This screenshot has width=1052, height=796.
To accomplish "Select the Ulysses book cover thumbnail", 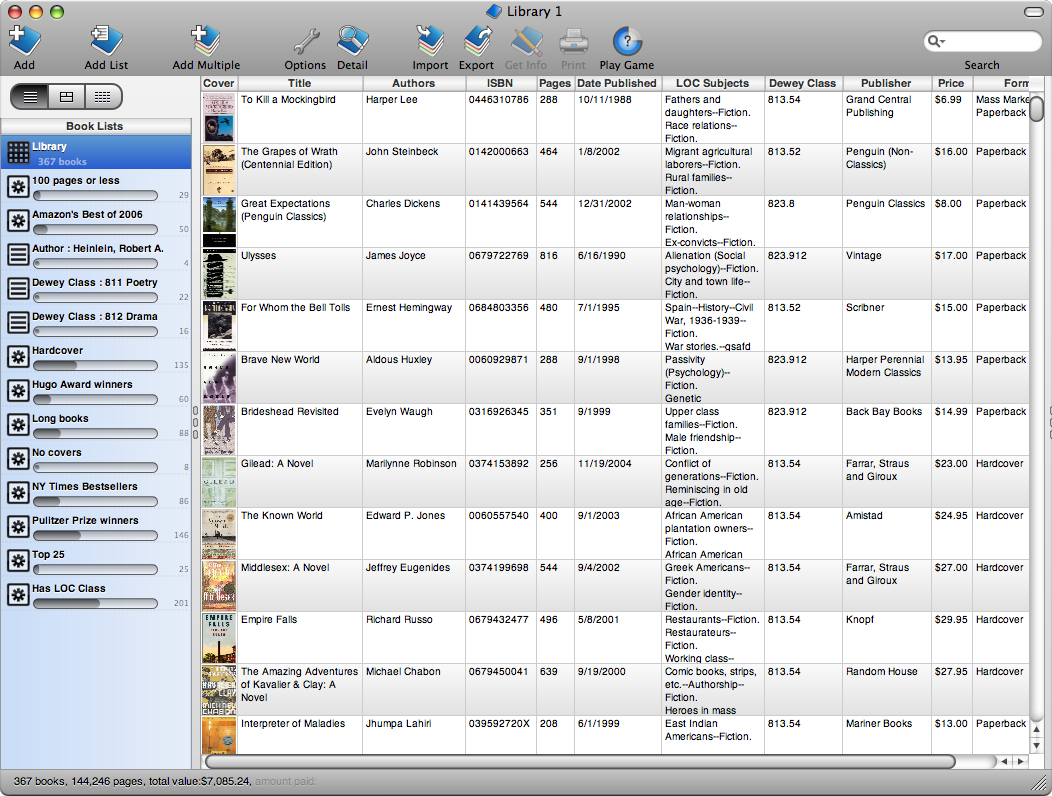I will (x=219, y=273).
